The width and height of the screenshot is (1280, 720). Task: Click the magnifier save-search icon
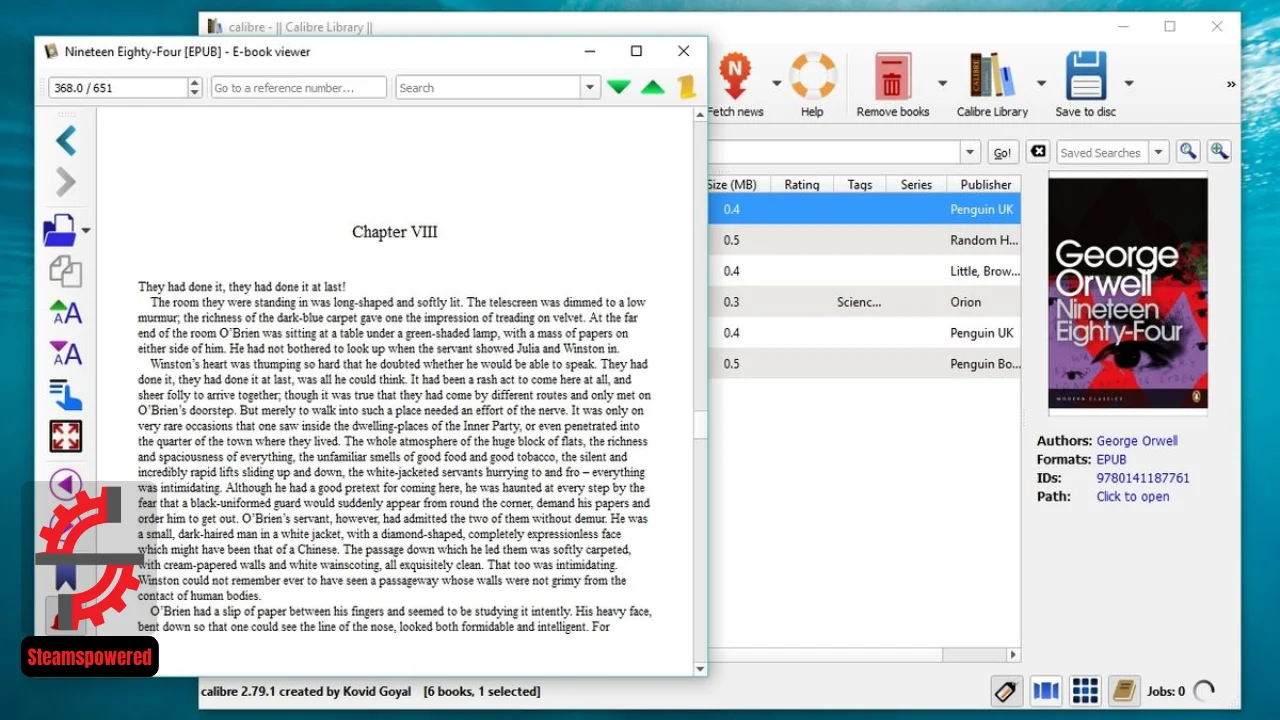pos(1188,151)
